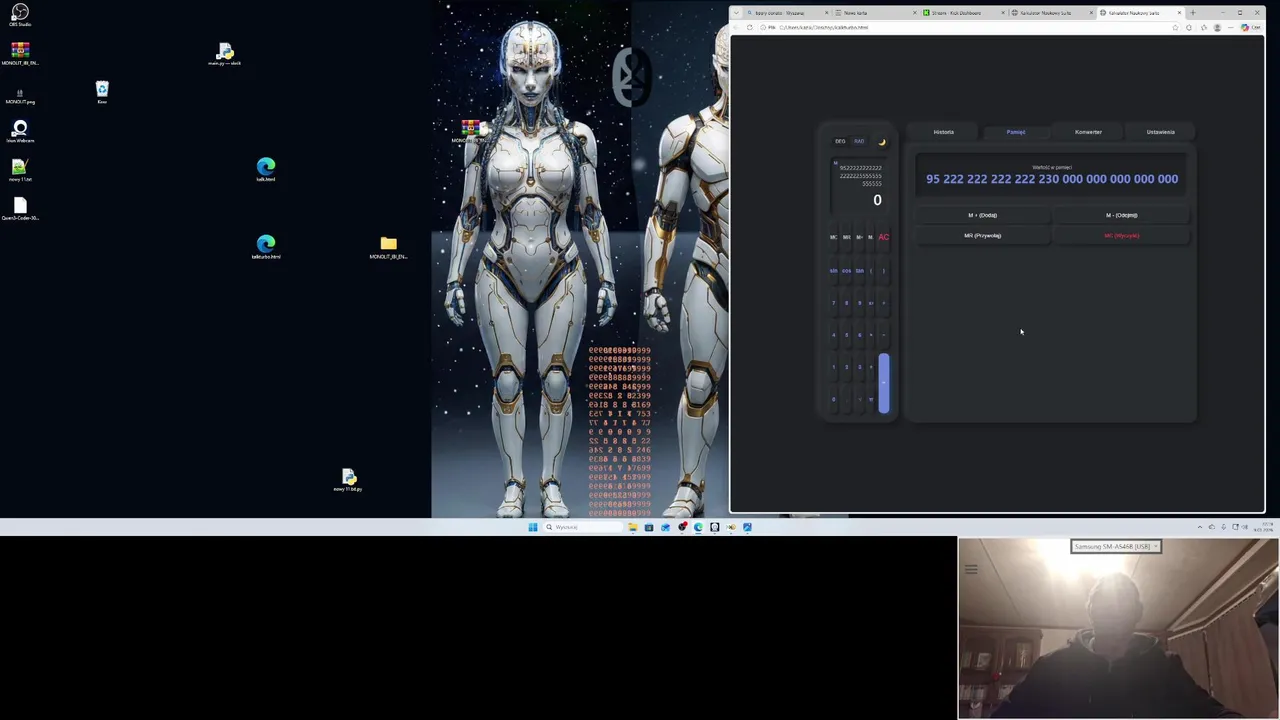Open Recycle Bin (Kosz) icon
Screen dimensions: 1280x720
(102, 92)
